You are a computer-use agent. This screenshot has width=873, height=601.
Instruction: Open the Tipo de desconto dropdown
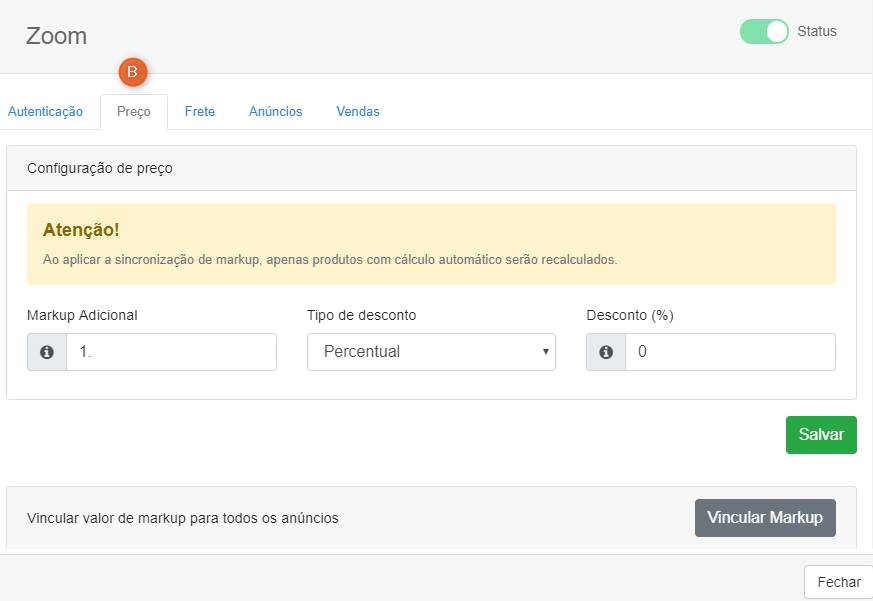(431, 352)
